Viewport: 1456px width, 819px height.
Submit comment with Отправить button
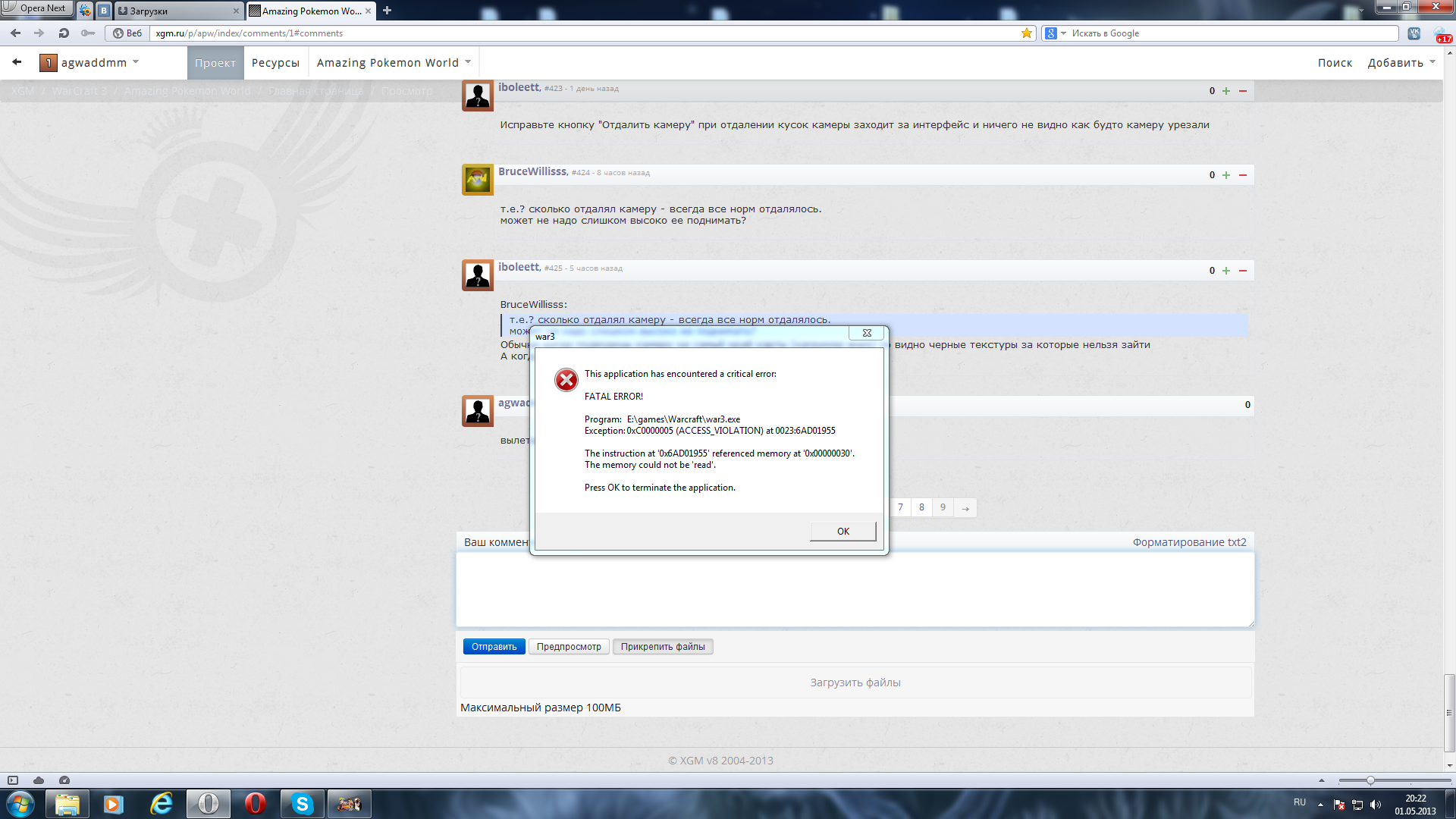tap(494, 647)
